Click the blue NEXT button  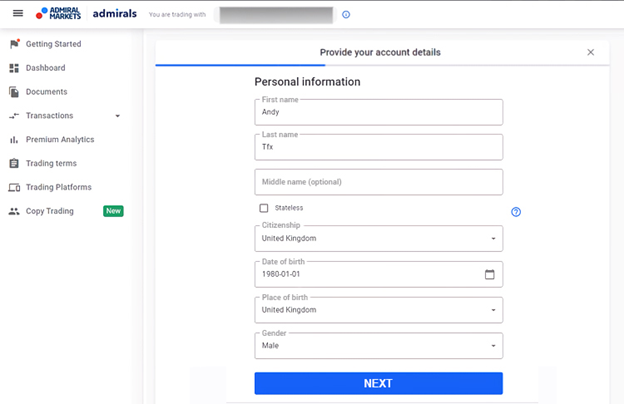pyautogui.click(x=378, y=383)
